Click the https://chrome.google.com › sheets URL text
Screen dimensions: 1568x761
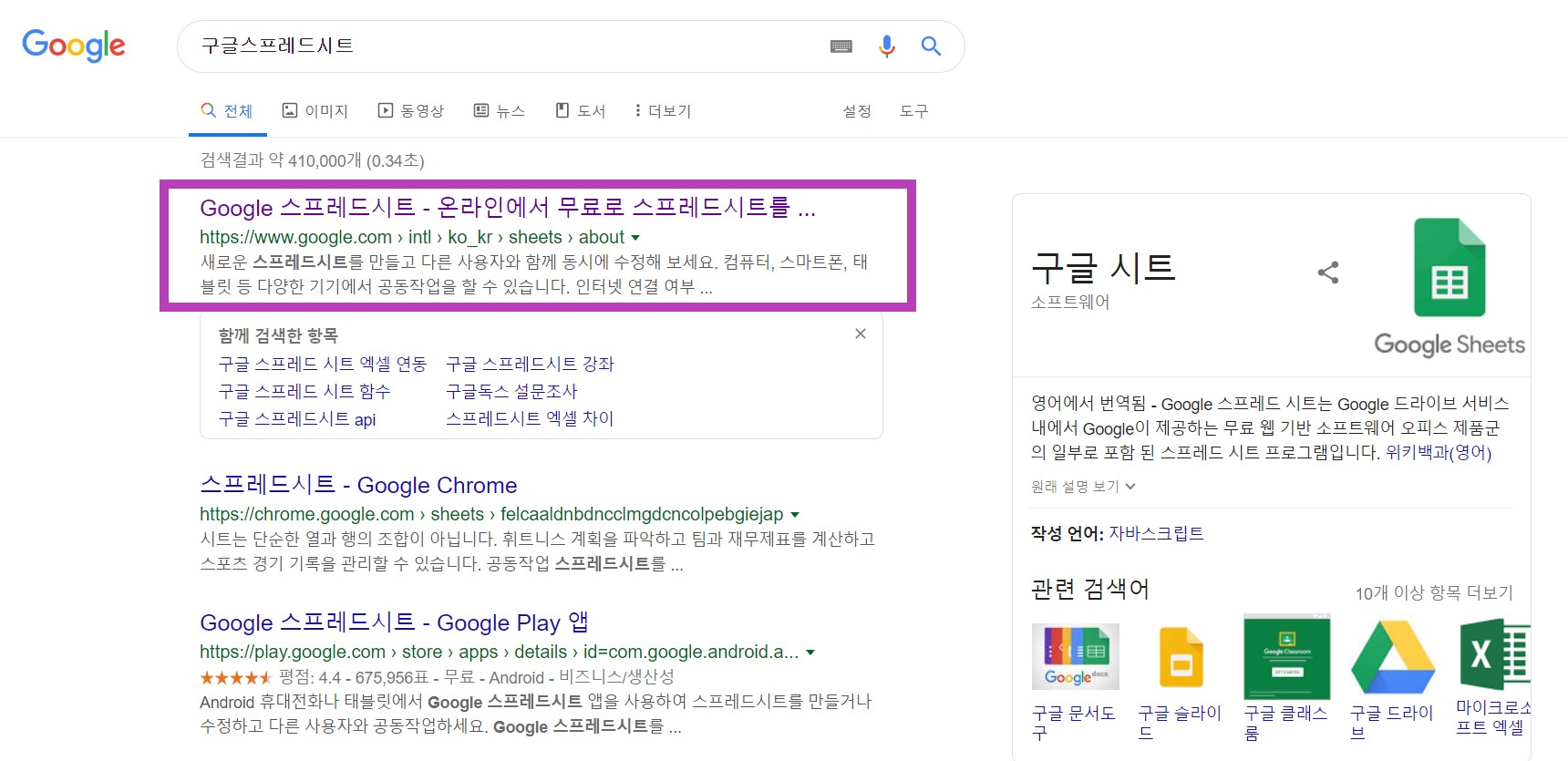click(x=491, y=514)
